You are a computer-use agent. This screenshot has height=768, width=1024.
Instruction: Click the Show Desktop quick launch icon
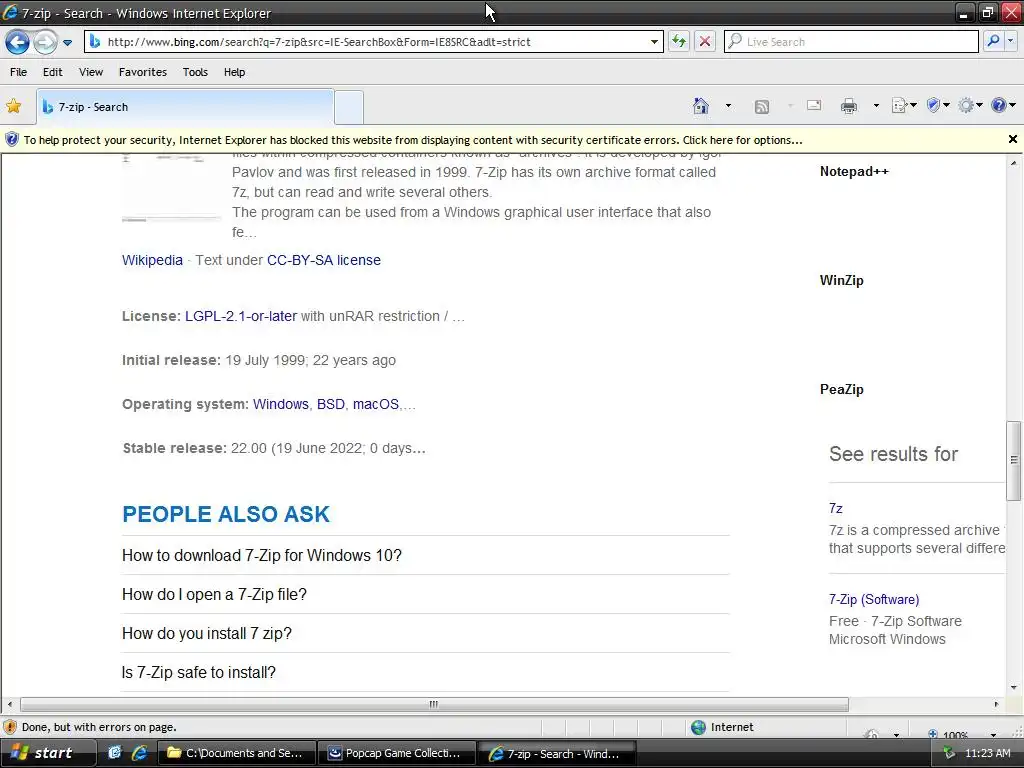pyautogui.click(x=115, y=753)
